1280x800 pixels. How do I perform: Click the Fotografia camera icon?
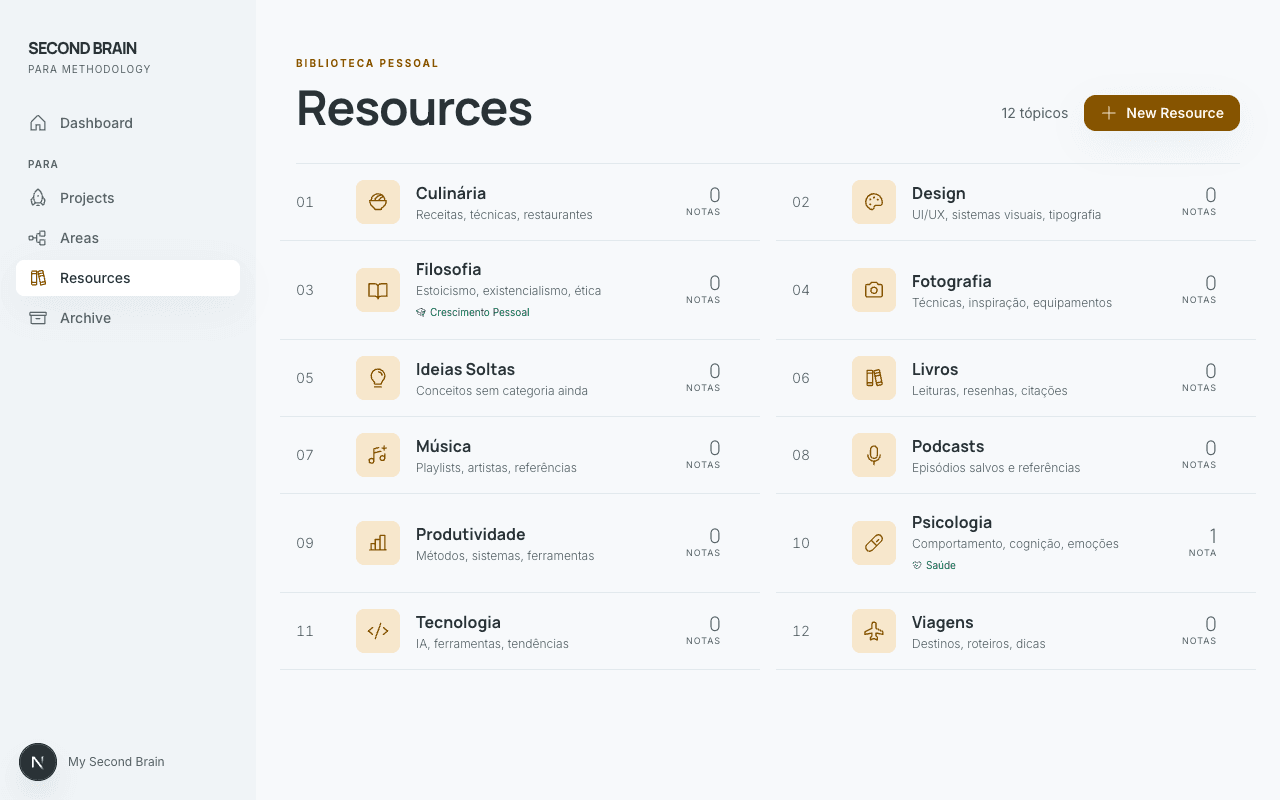(x=874, y=290)
